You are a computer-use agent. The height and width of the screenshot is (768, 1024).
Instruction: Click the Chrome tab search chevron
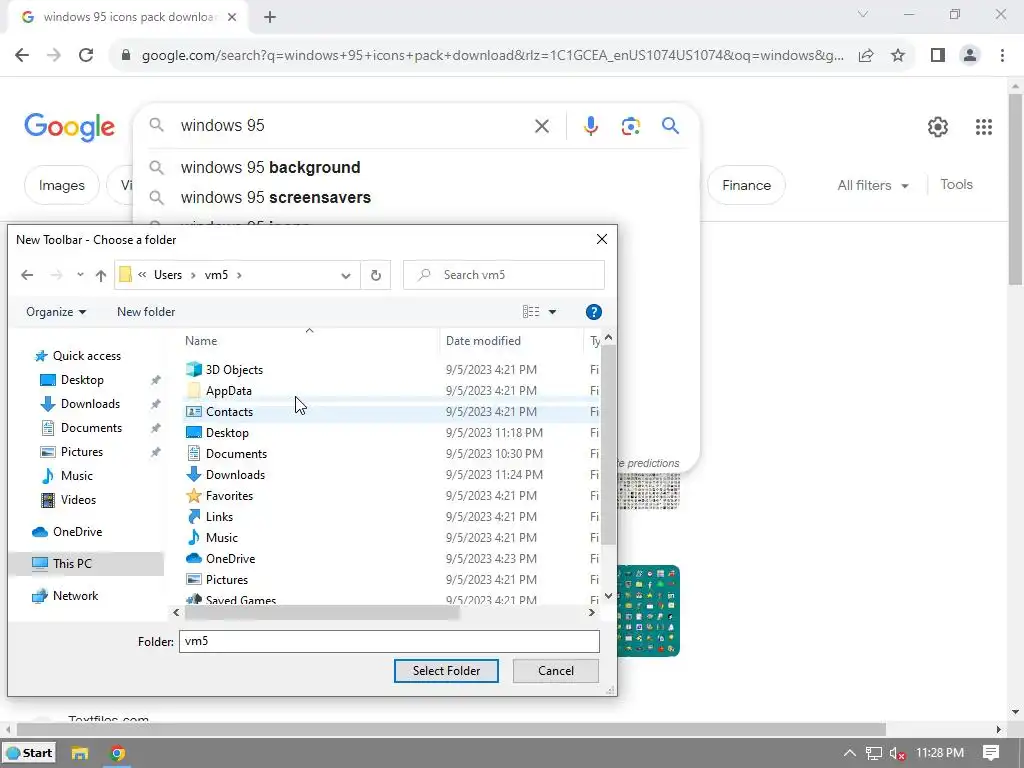click(862, 14)
